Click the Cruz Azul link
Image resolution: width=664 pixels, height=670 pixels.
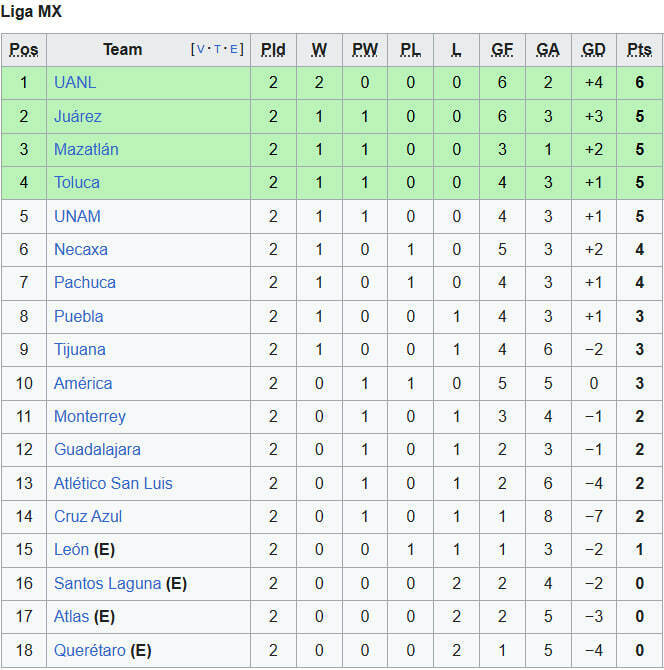click(x=88, y=516)
